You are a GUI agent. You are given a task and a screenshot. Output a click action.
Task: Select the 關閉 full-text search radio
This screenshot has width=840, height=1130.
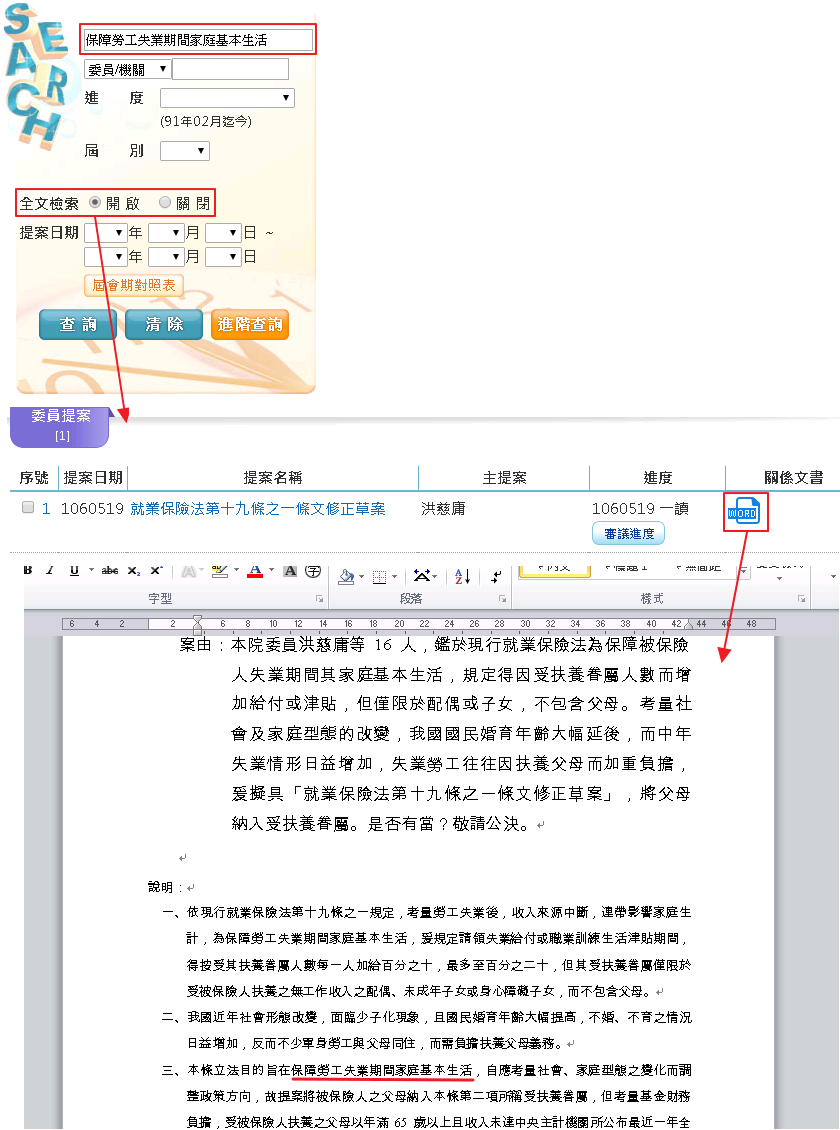coord(165,203)
